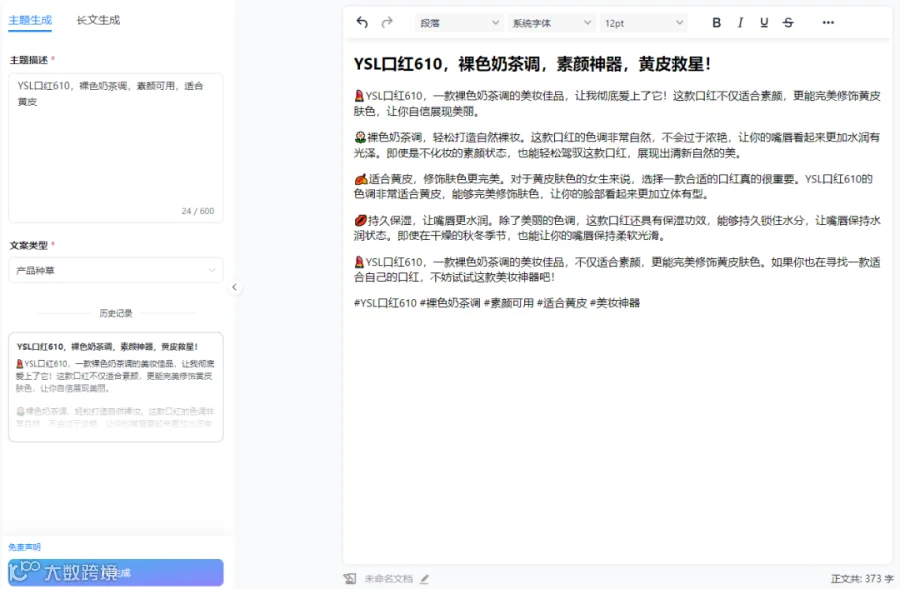Switch to 长文生成 tab
This screenshot has width=900, height=589.
tap(98, 20)
